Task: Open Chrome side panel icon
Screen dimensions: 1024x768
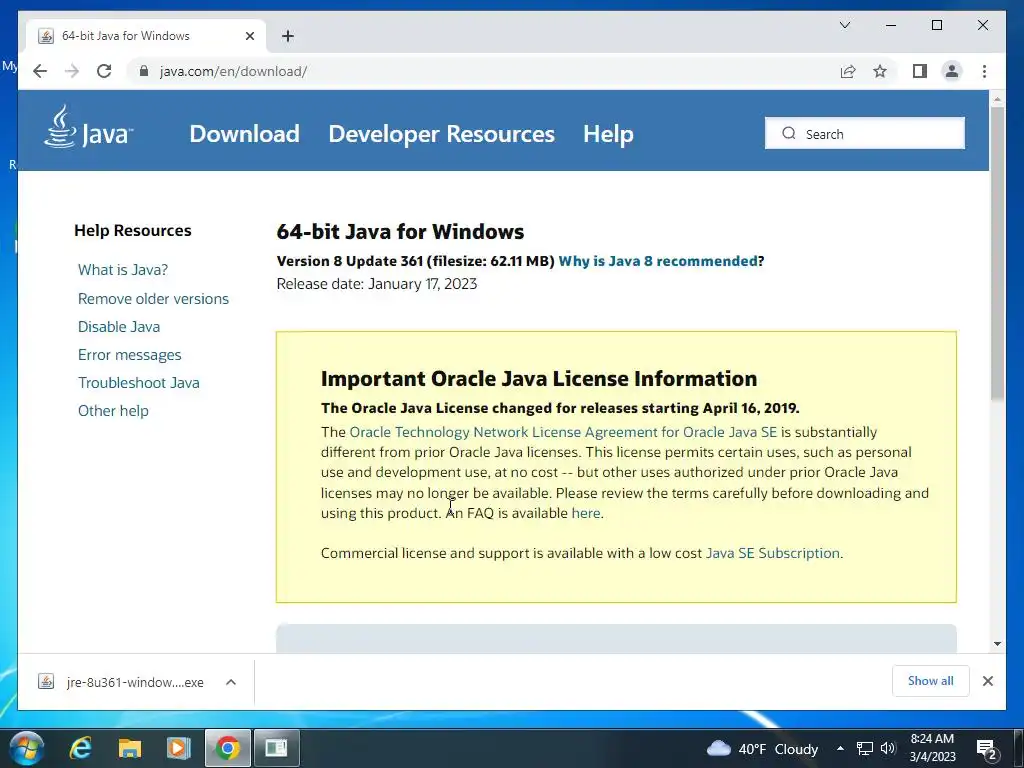Action: pyautogui.click(x=920, y=71)
